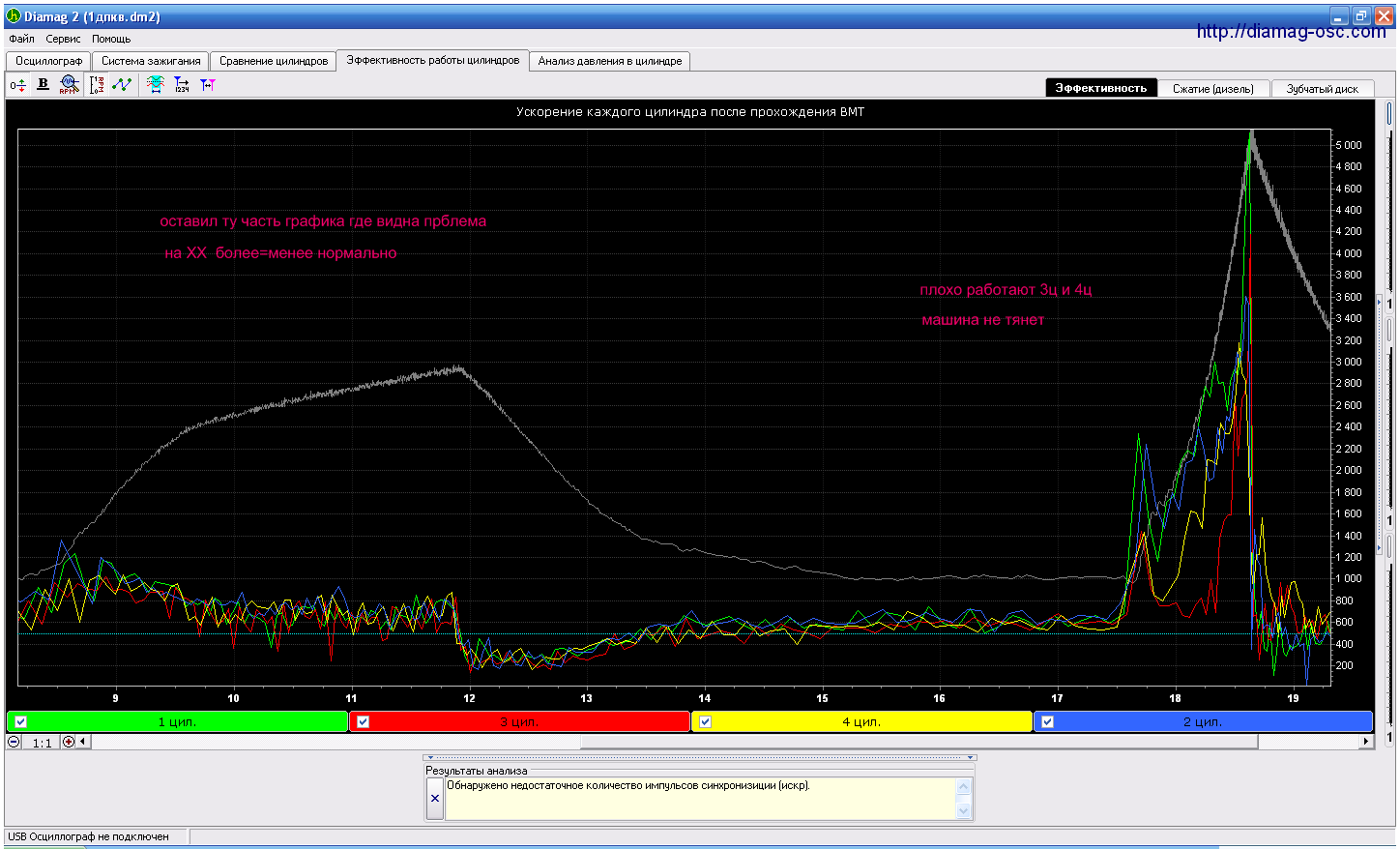This screenshot has width=1400, height=849.
Task: Click the 12 mark on the time axis
Action: (469, 698)
